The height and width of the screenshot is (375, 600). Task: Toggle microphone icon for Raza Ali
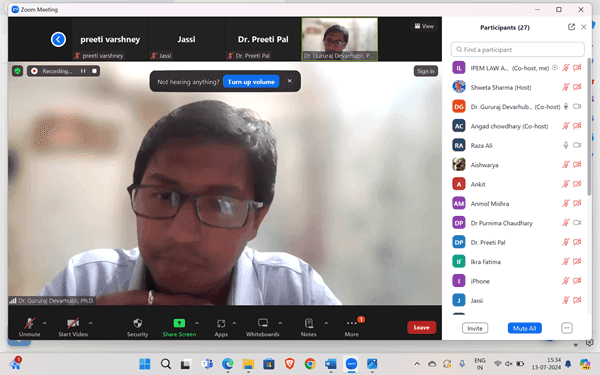coord(566,145)
